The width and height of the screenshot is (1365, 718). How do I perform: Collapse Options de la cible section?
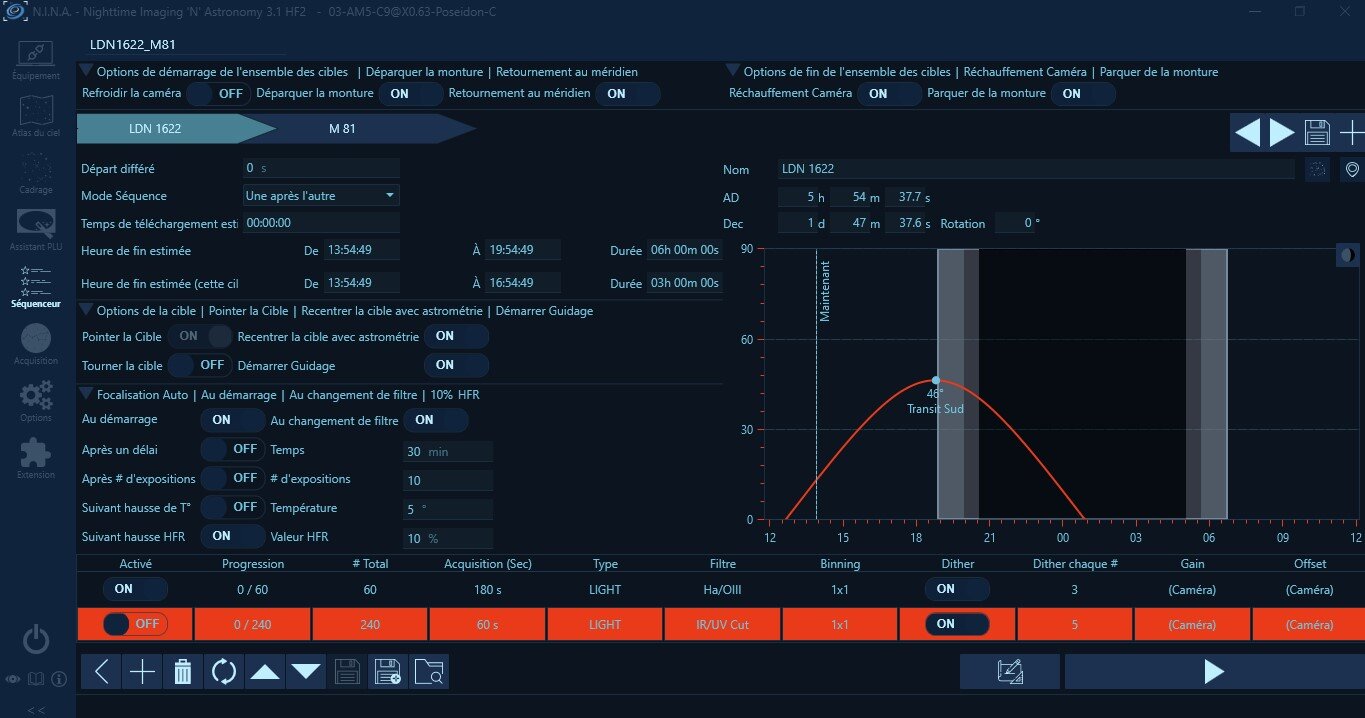87,311
